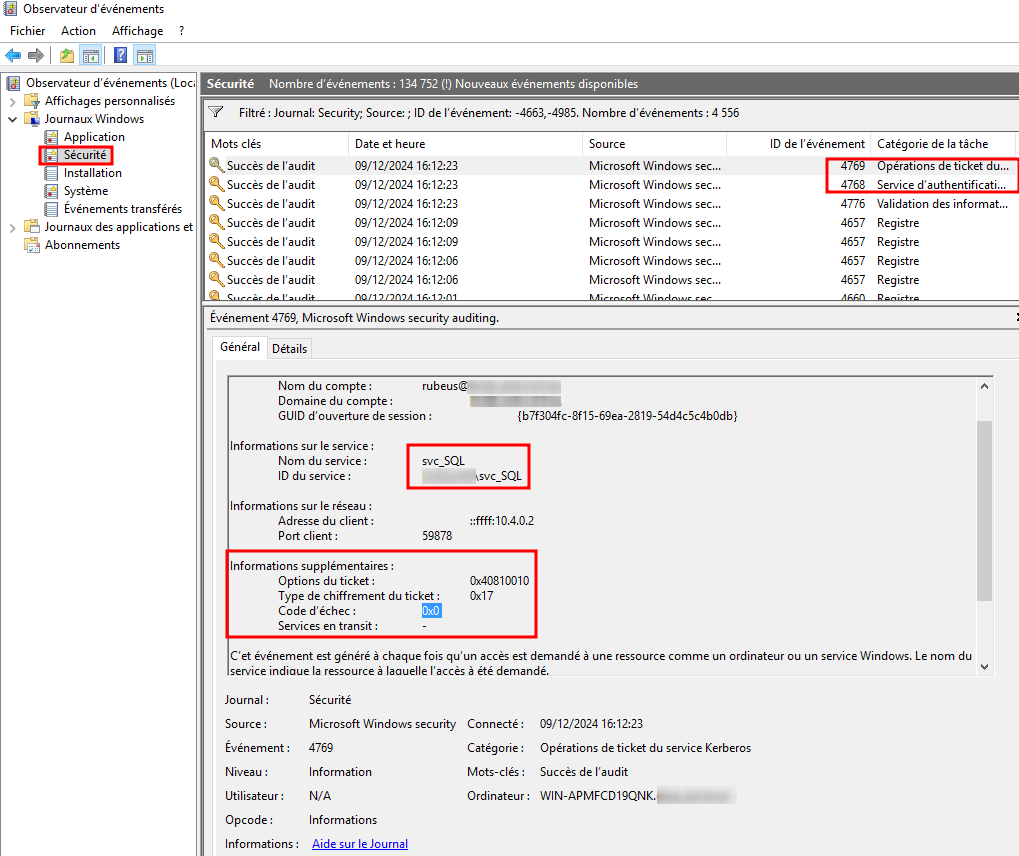
Task: Sort by Source column header
Action: [x=654, y=144]
